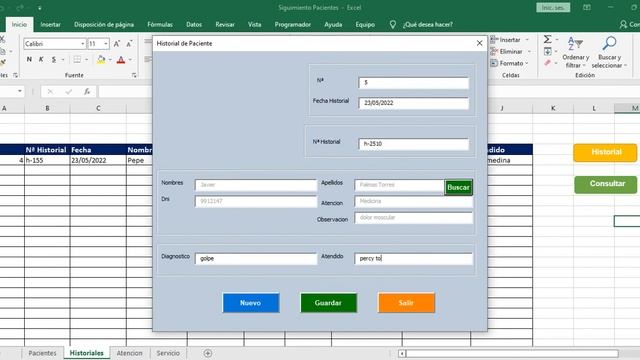Screen dimensions: 640x360
Task: Expand the fill color dropdown arrow
Action: pos(110,60)
